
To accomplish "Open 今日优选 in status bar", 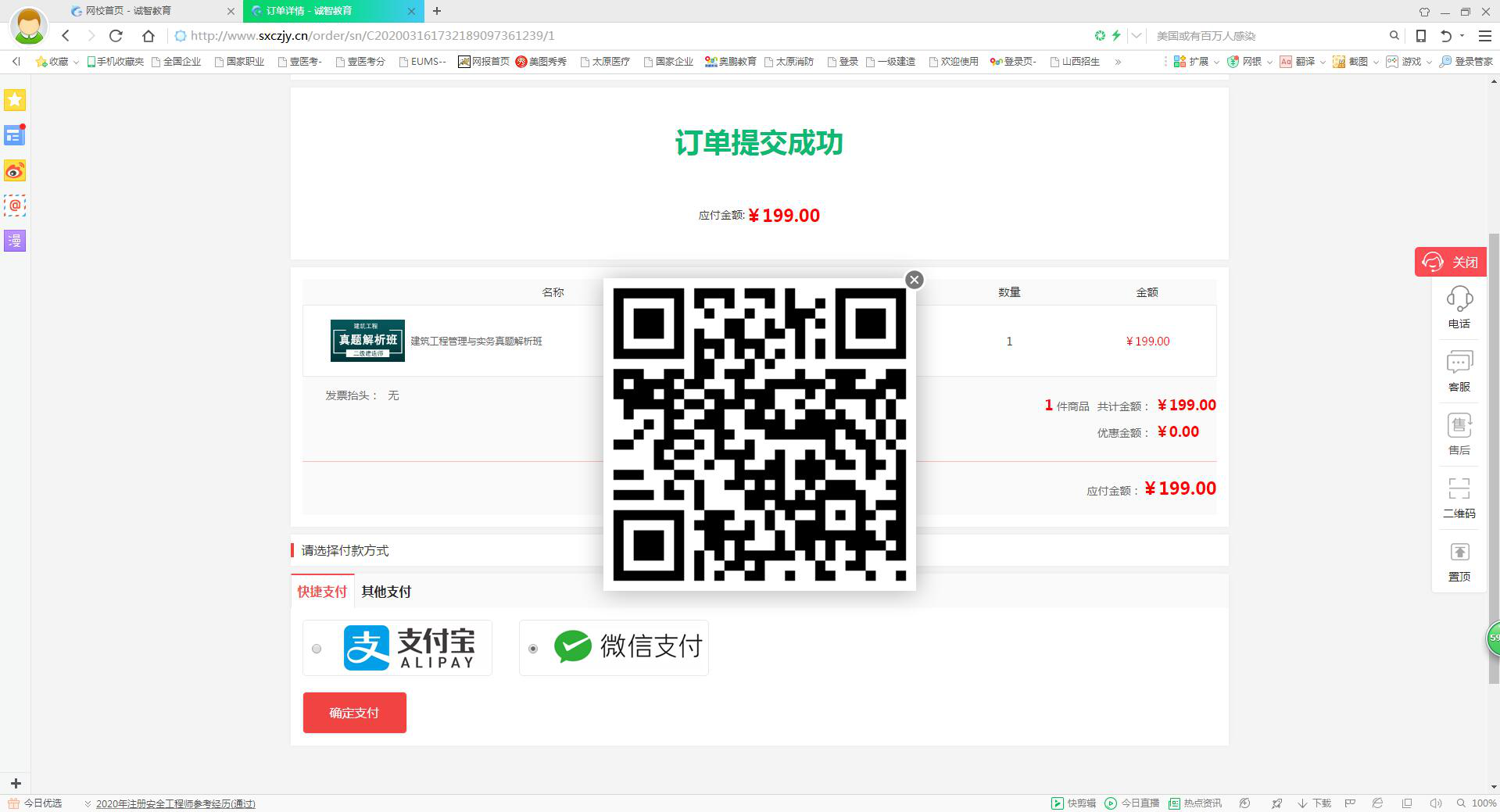I will (x=35, y=803).
